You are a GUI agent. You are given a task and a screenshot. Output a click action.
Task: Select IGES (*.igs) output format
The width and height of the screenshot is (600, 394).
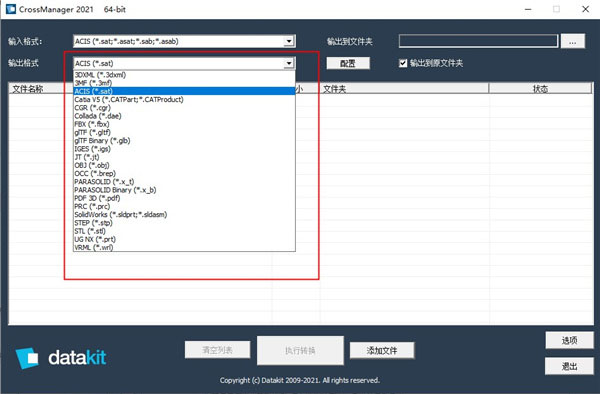(x=184, y=149)
